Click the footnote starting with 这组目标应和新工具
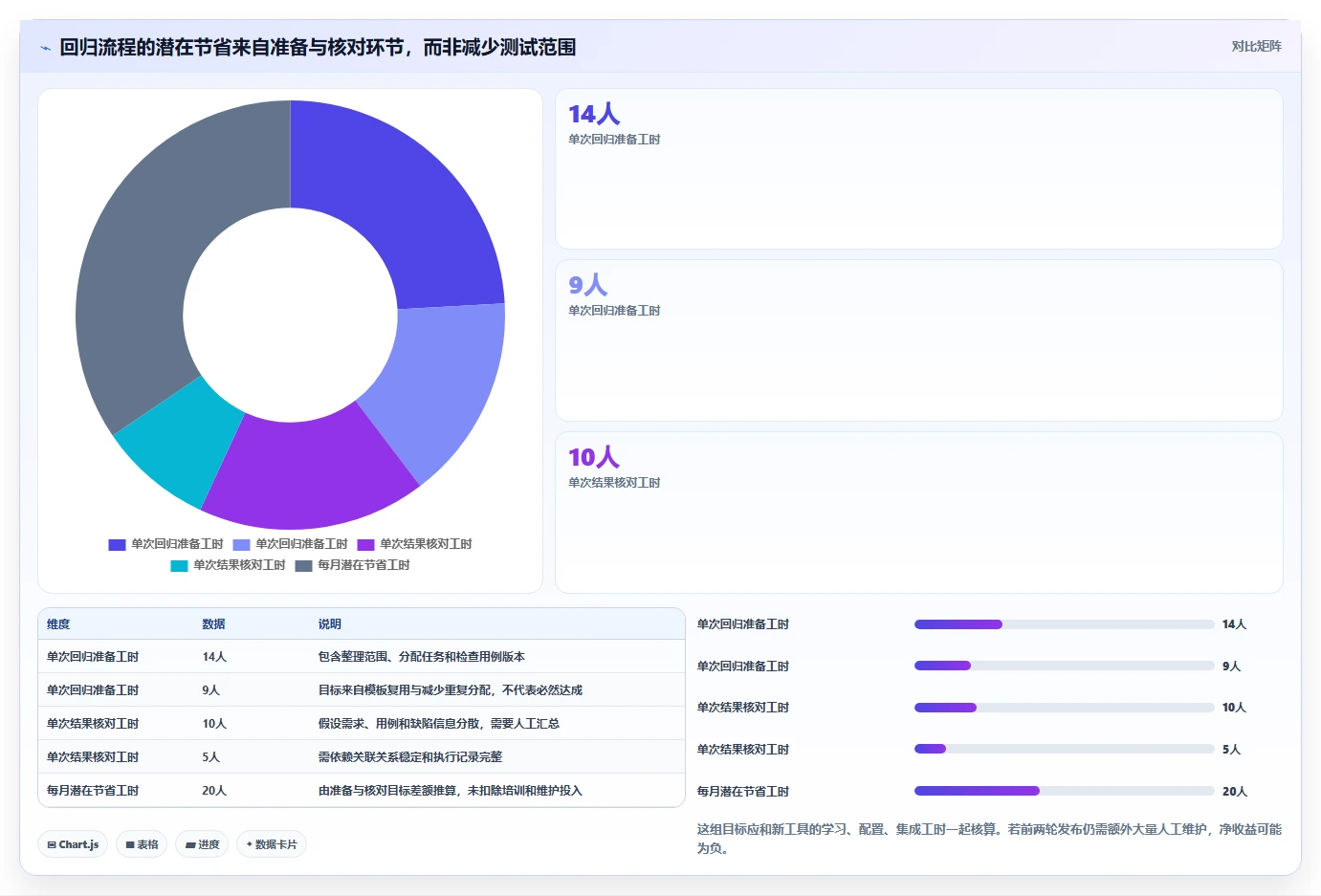 click(x=989, y=839)
